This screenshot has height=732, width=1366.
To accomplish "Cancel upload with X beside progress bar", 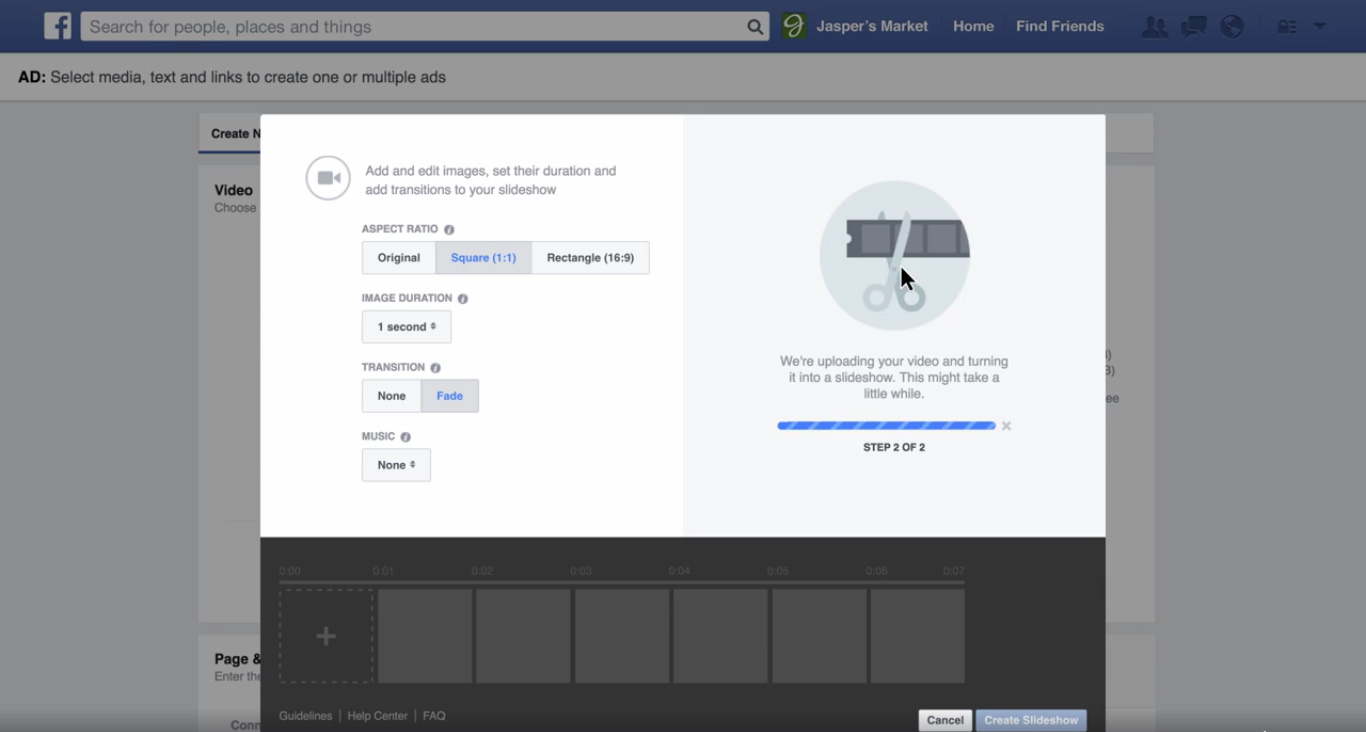I will 1006,426.
